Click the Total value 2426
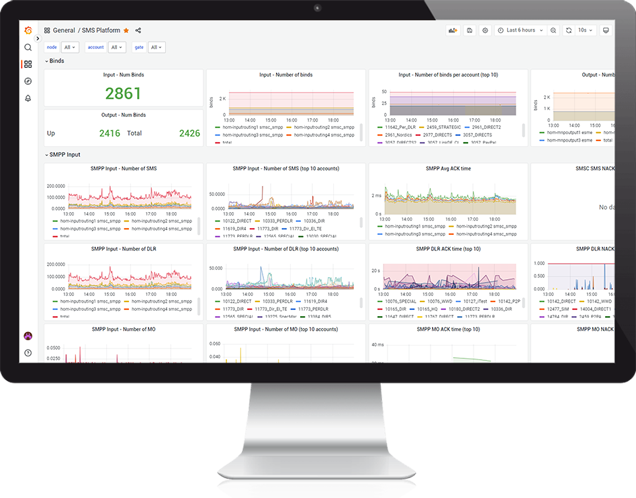The height and width of the screenshot is (498, 636). [x=189, y=133]
